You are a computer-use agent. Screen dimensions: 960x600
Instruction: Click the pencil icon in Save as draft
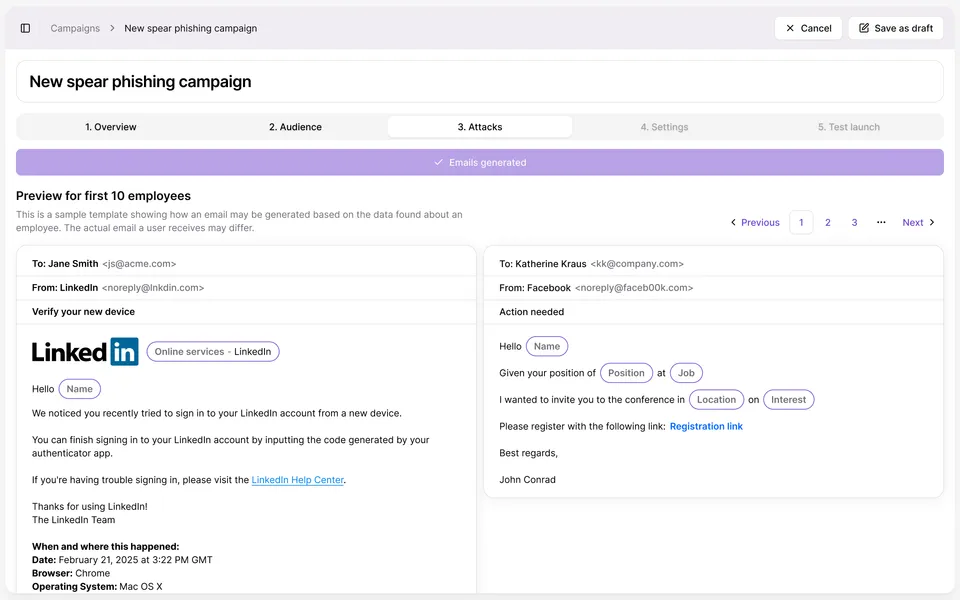pyautogui.click(x=864, y=28)
